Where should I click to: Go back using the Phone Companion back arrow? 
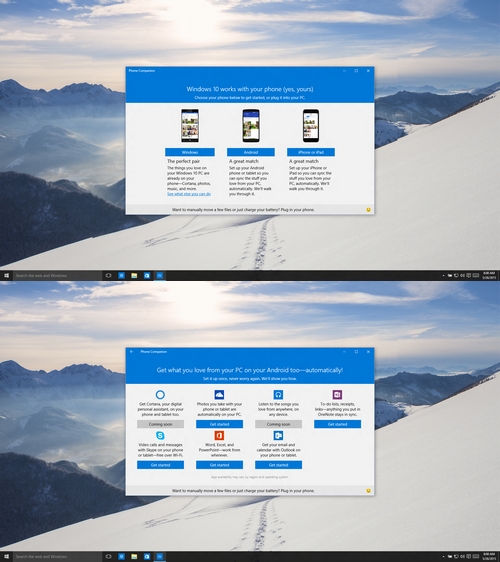coord(132,352)
